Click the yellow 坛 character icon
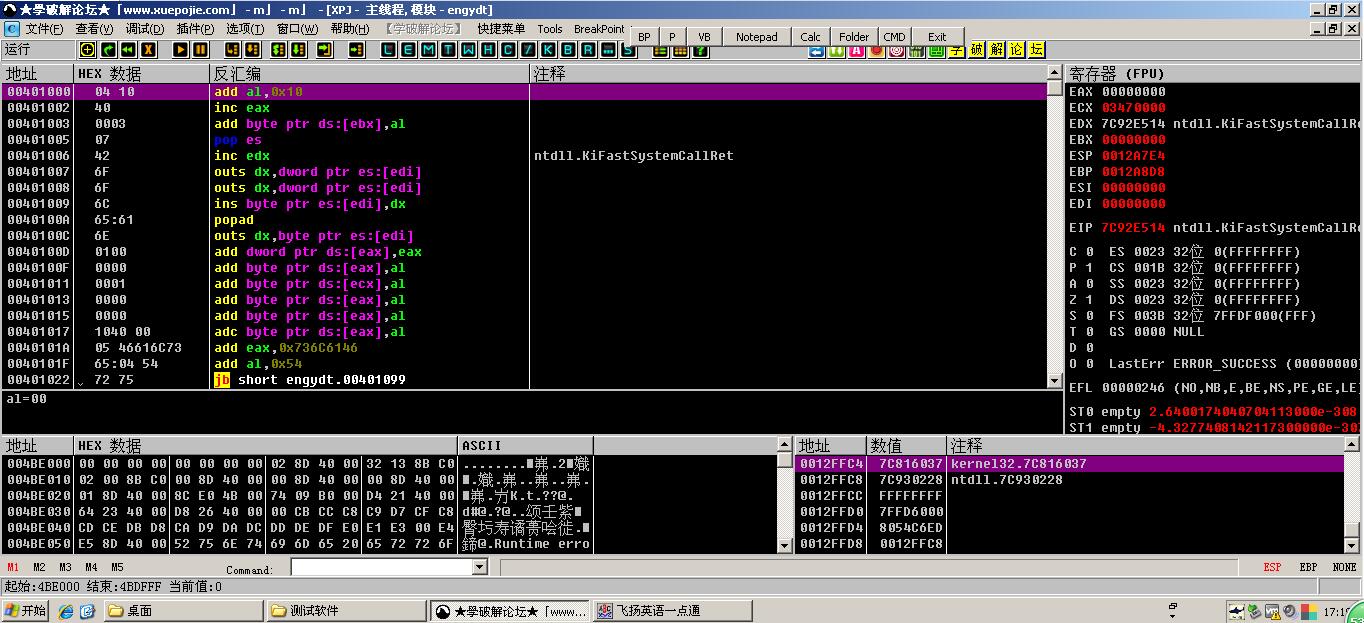1364x623 pixels. coord(1036,49)
